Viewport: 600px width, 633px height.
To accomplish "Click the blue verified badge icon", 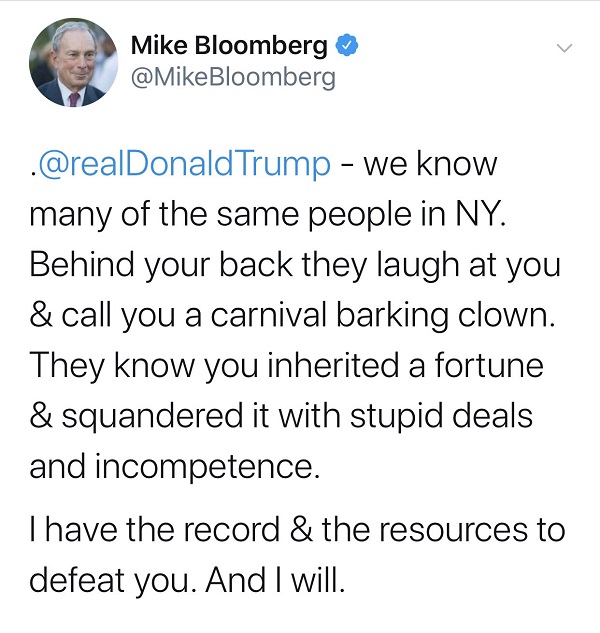I will coord(346,45).
